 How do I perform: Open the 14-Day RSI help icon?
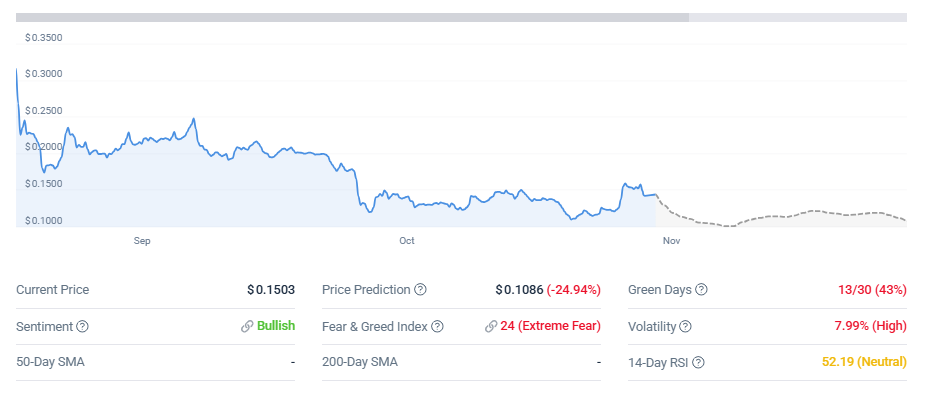tap(698, 362)
